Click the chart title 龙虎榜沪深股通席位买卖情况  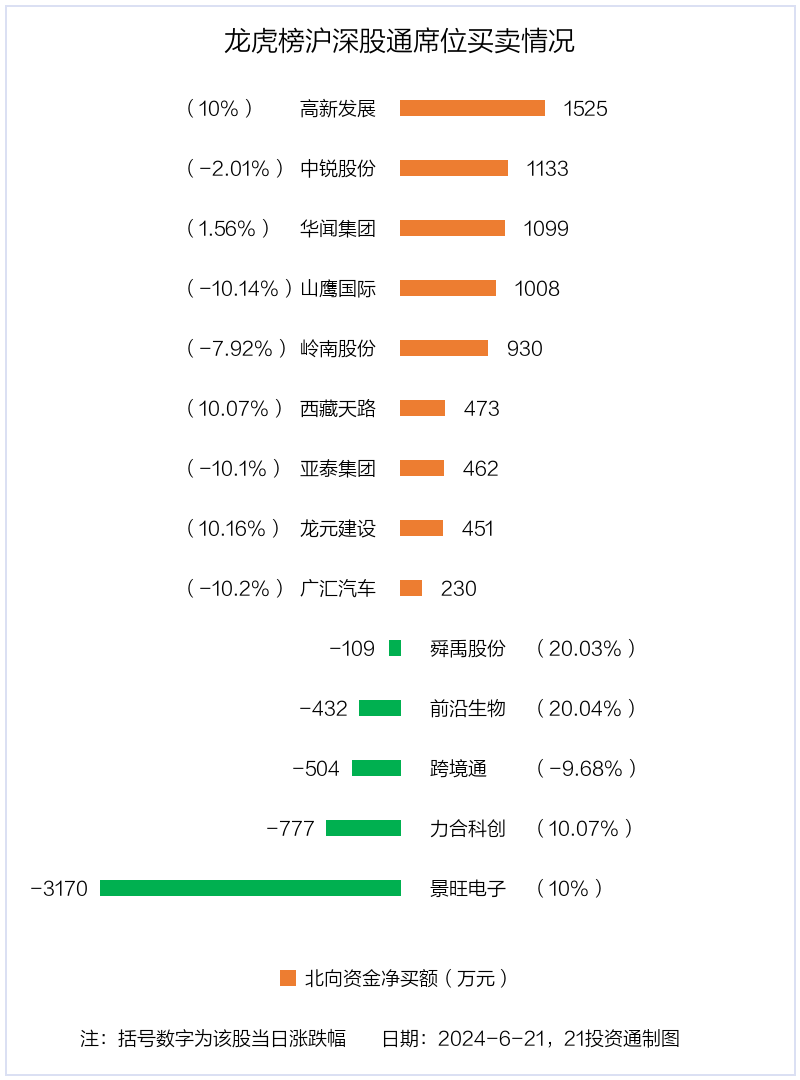(x=399, y=42)
